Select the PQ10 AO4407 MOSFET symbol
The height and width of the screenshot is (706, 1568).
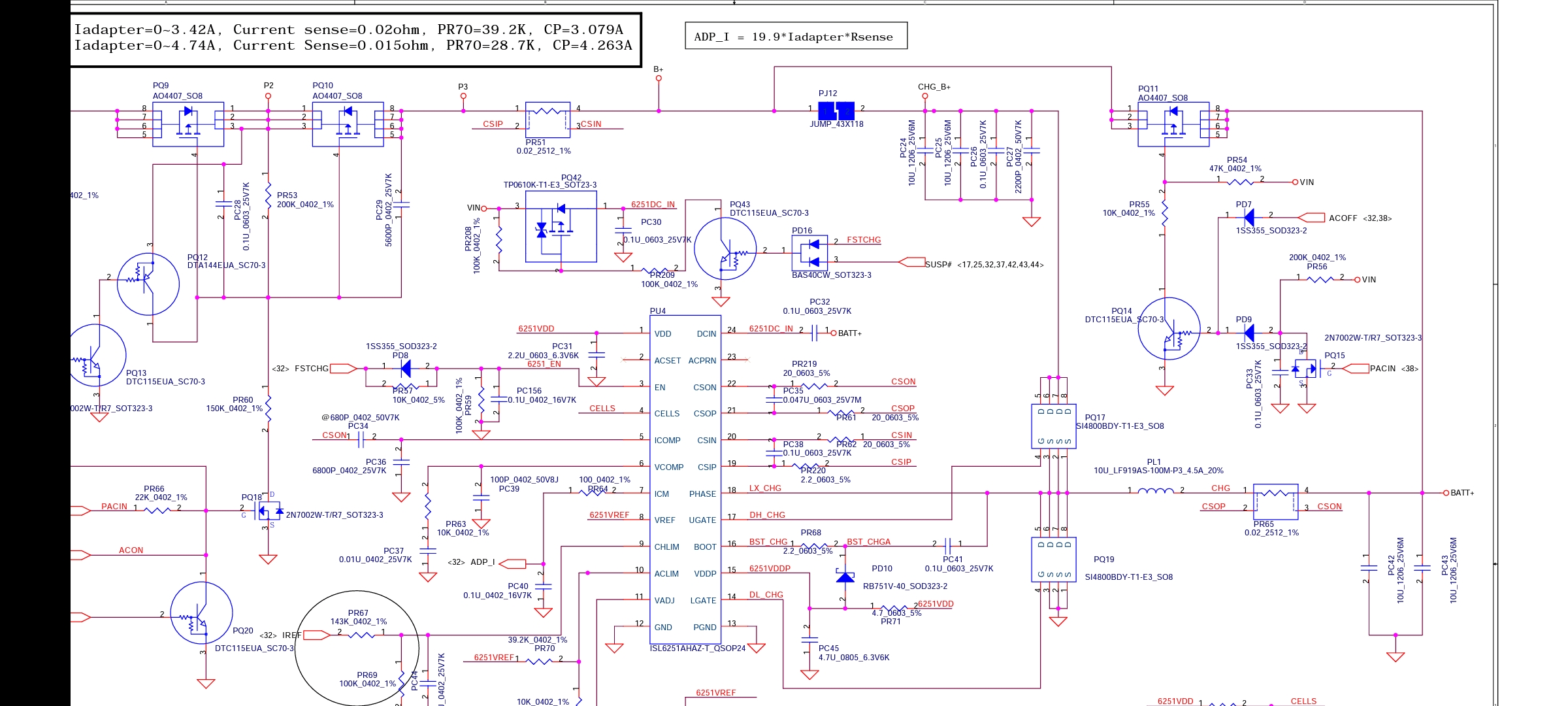point(348,123)
